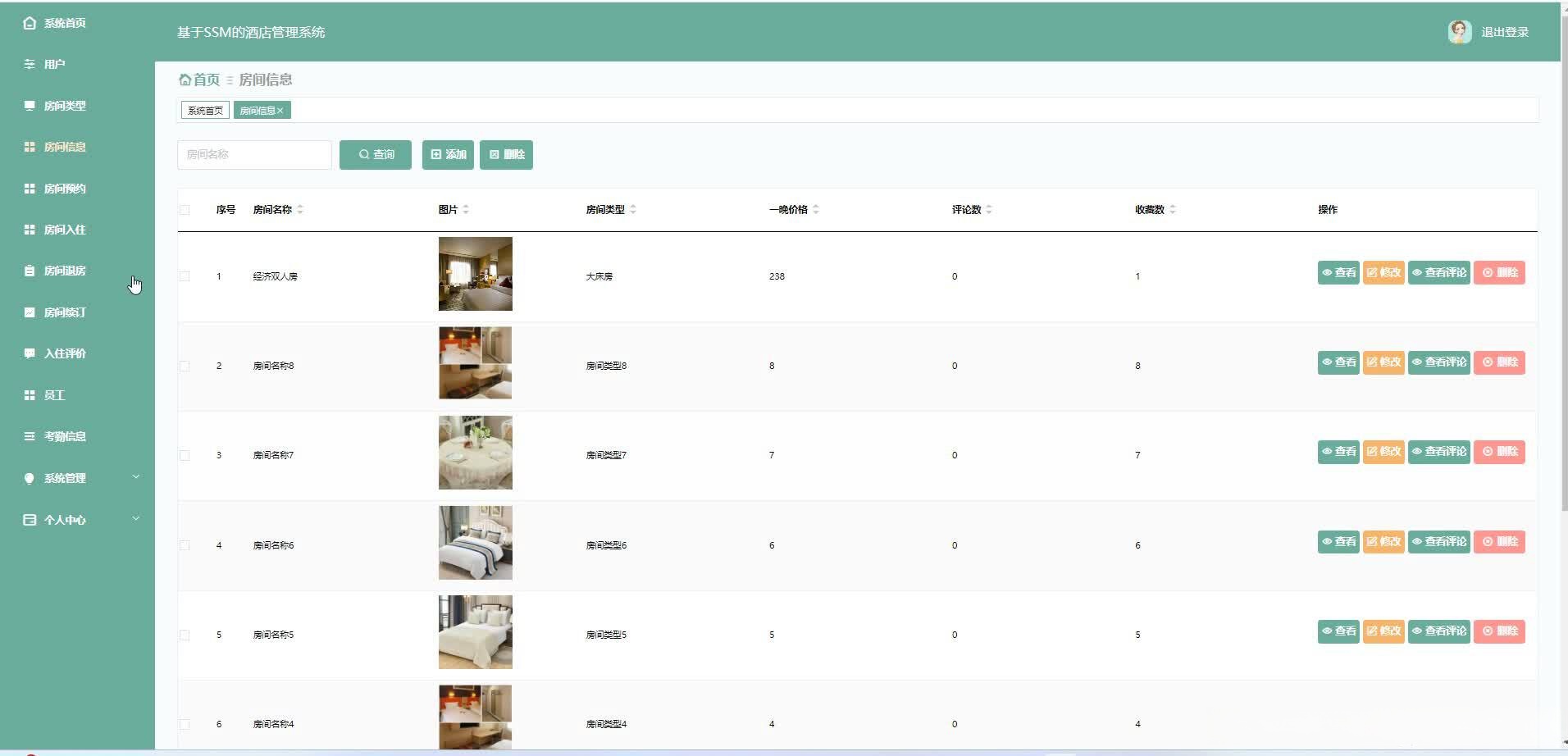This screenshot has width=1568, height=756.
Task: Close the 房间信息 tab
Action: point(280,111)
